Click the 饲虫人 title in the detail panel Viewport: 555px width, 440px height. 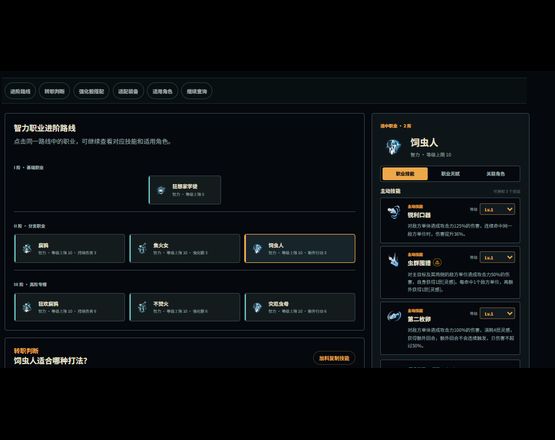pyautogui.click(x=424, y=143)
